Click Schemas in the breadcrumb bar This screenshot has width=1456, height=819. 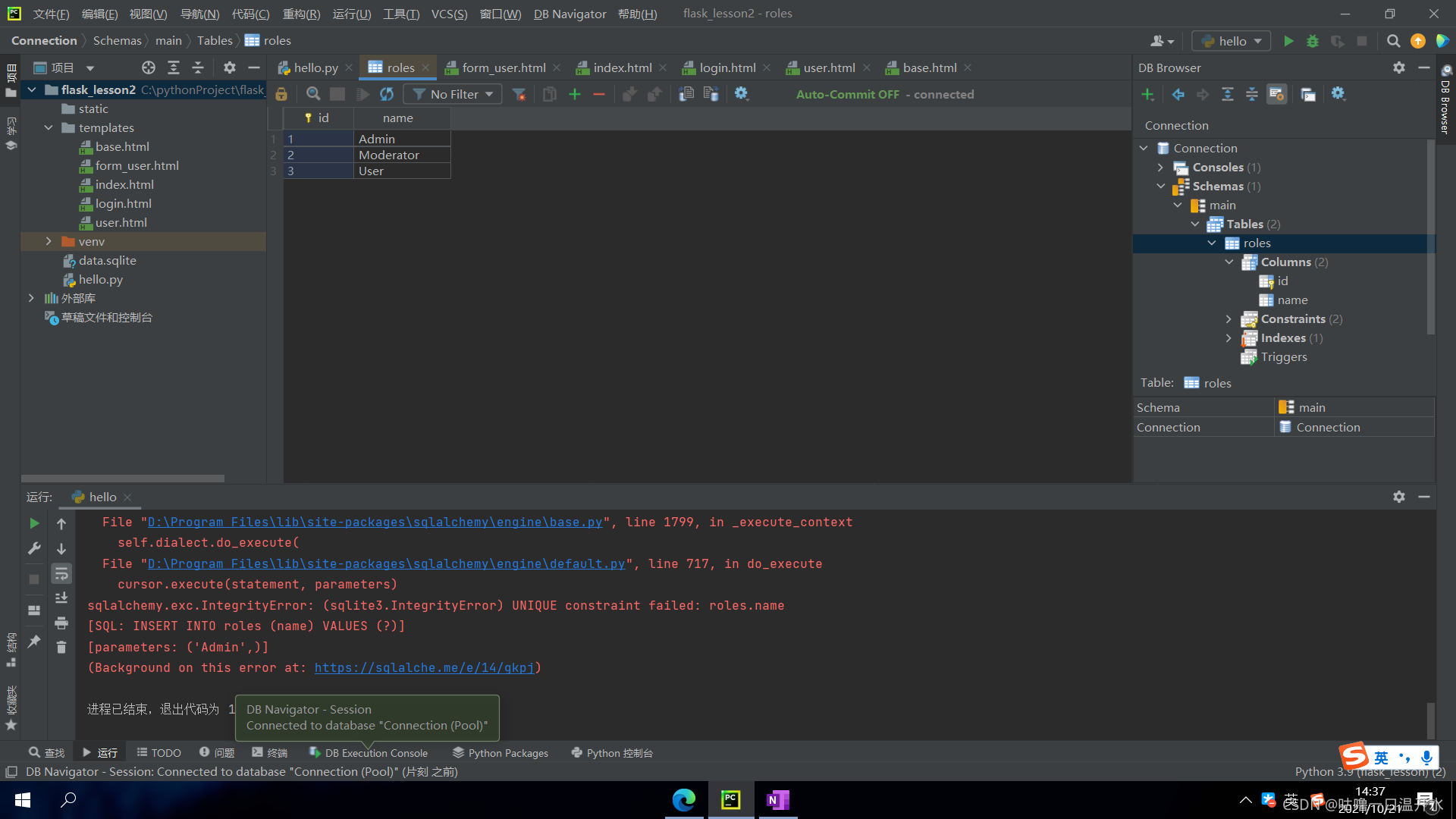117,40
